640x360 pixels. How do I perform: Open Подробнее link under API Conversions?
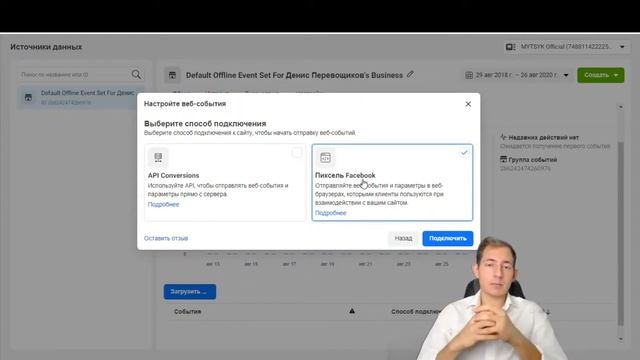click(x=163, y=204)
